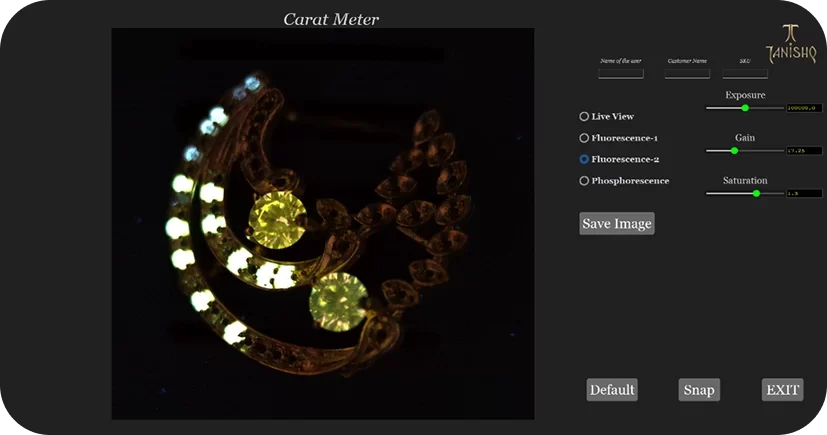Click the Snap button
Screen dimensions: 827x435
(698, 390)
